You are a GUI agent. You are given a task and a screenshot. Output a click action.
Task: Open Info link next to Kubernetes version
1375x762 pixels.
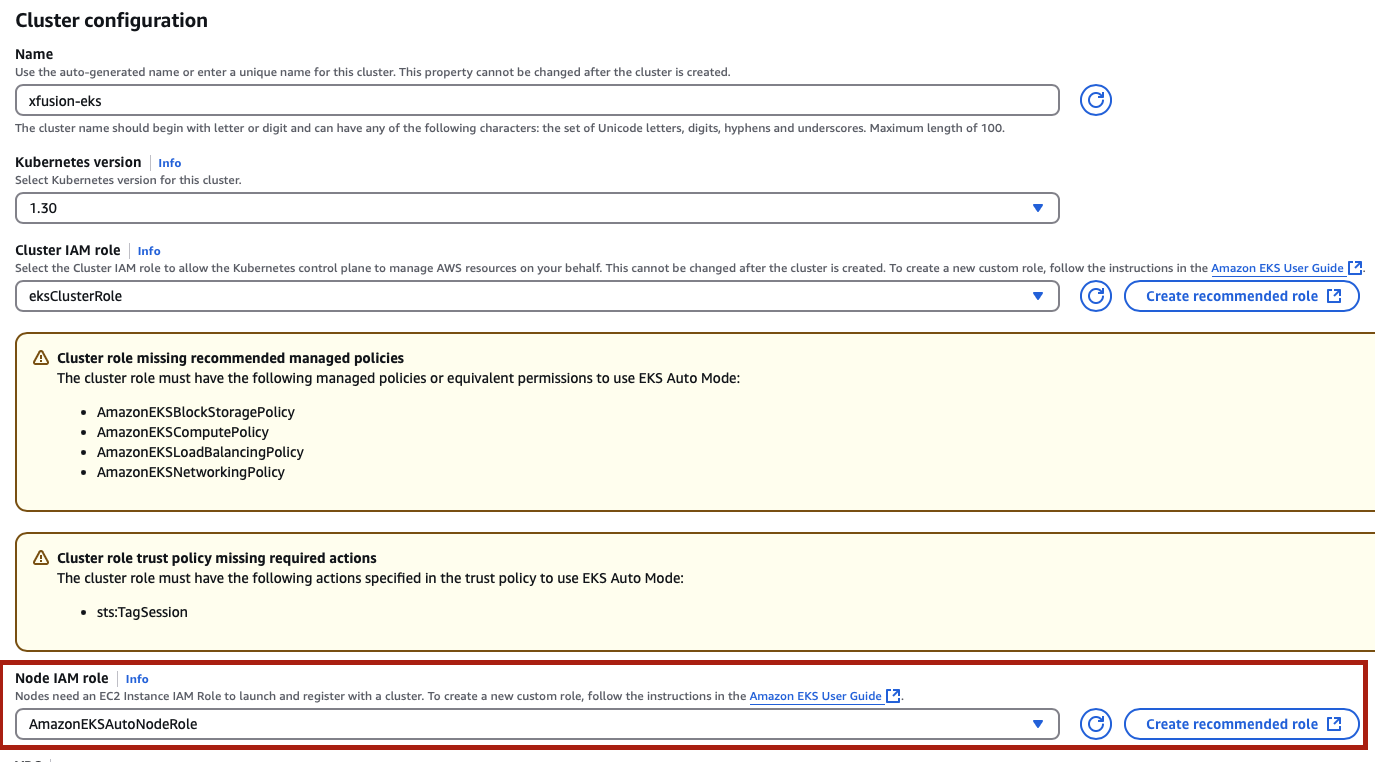coord(170,163)
